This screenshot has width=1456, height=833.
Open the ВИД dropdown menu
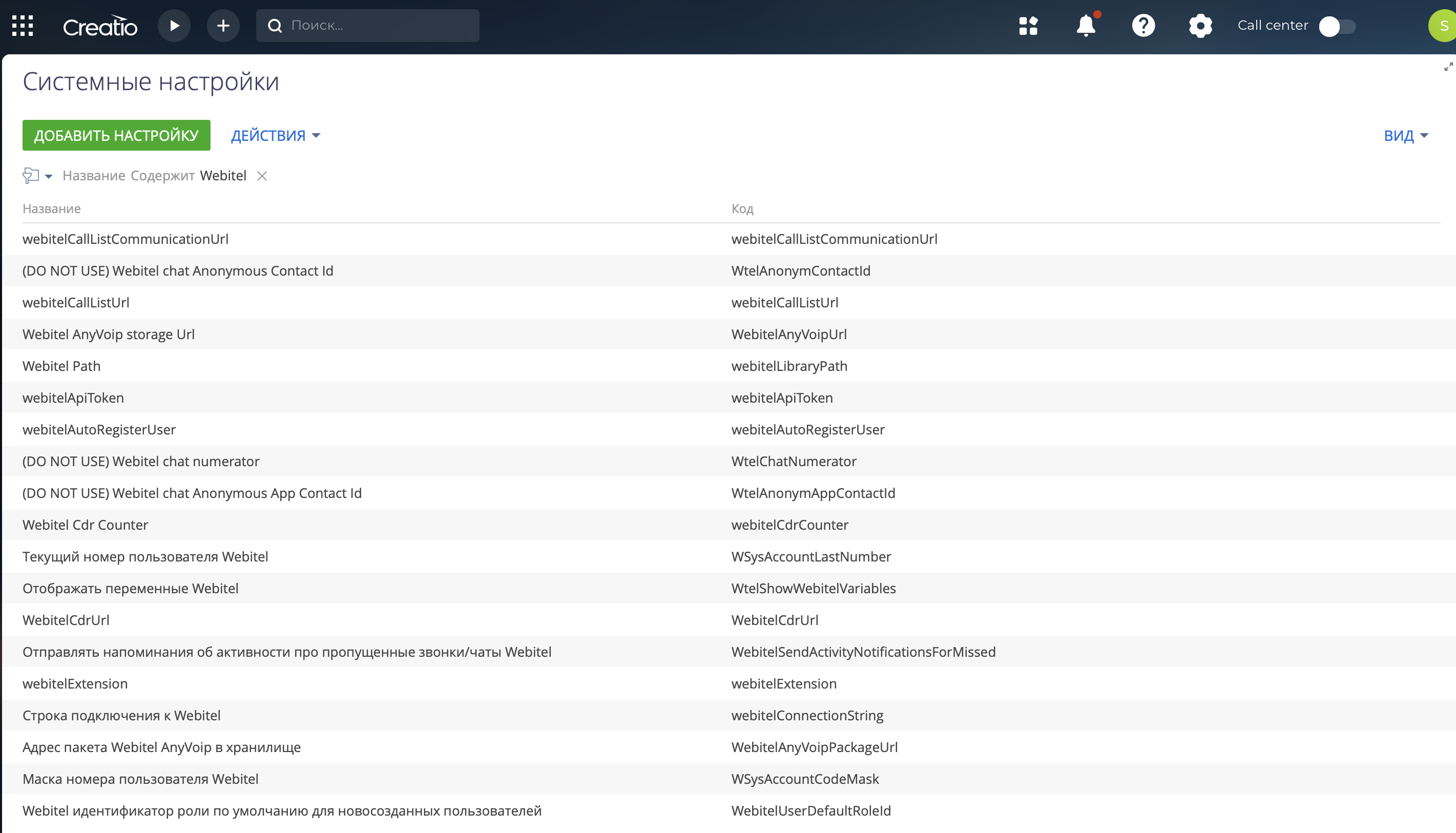point(1406,136)
